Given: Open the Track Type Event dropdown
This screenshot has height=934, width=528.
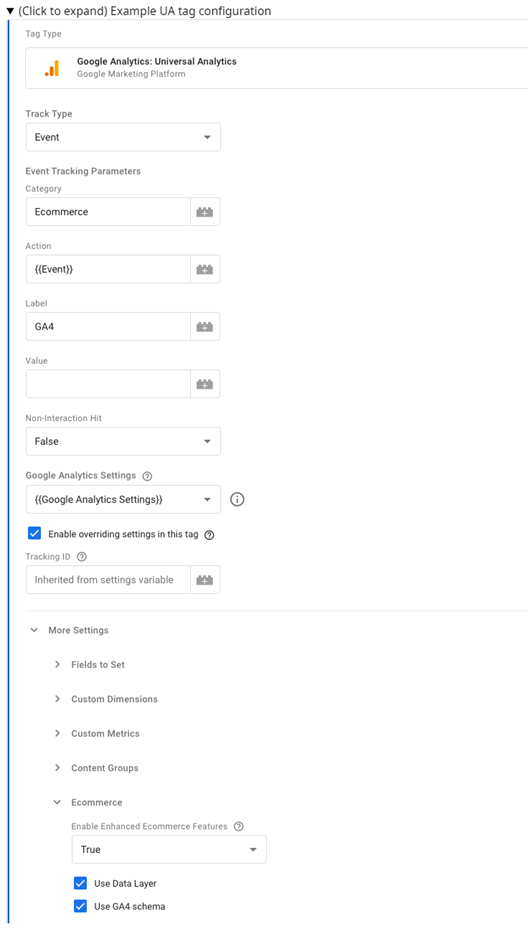Looking at the screenshot, I should [123, 137].
